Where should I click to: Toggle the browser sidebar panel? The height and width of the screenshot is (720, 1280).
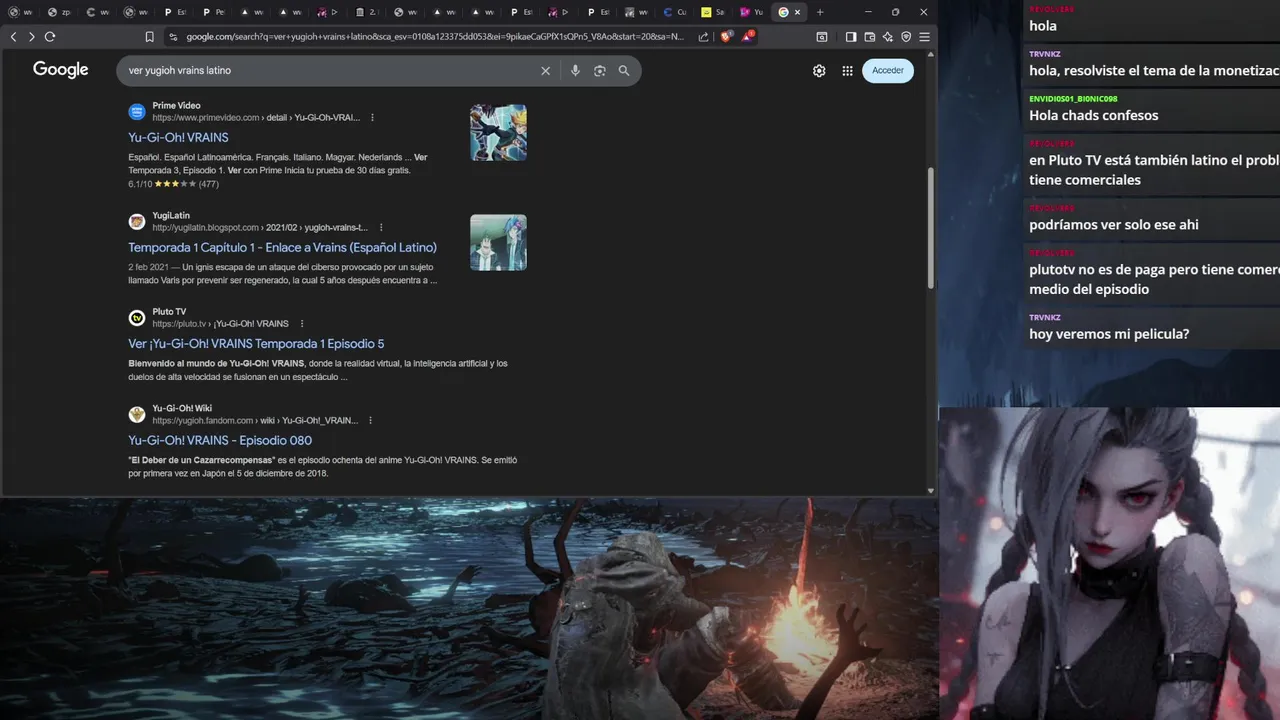pos(851,37)
